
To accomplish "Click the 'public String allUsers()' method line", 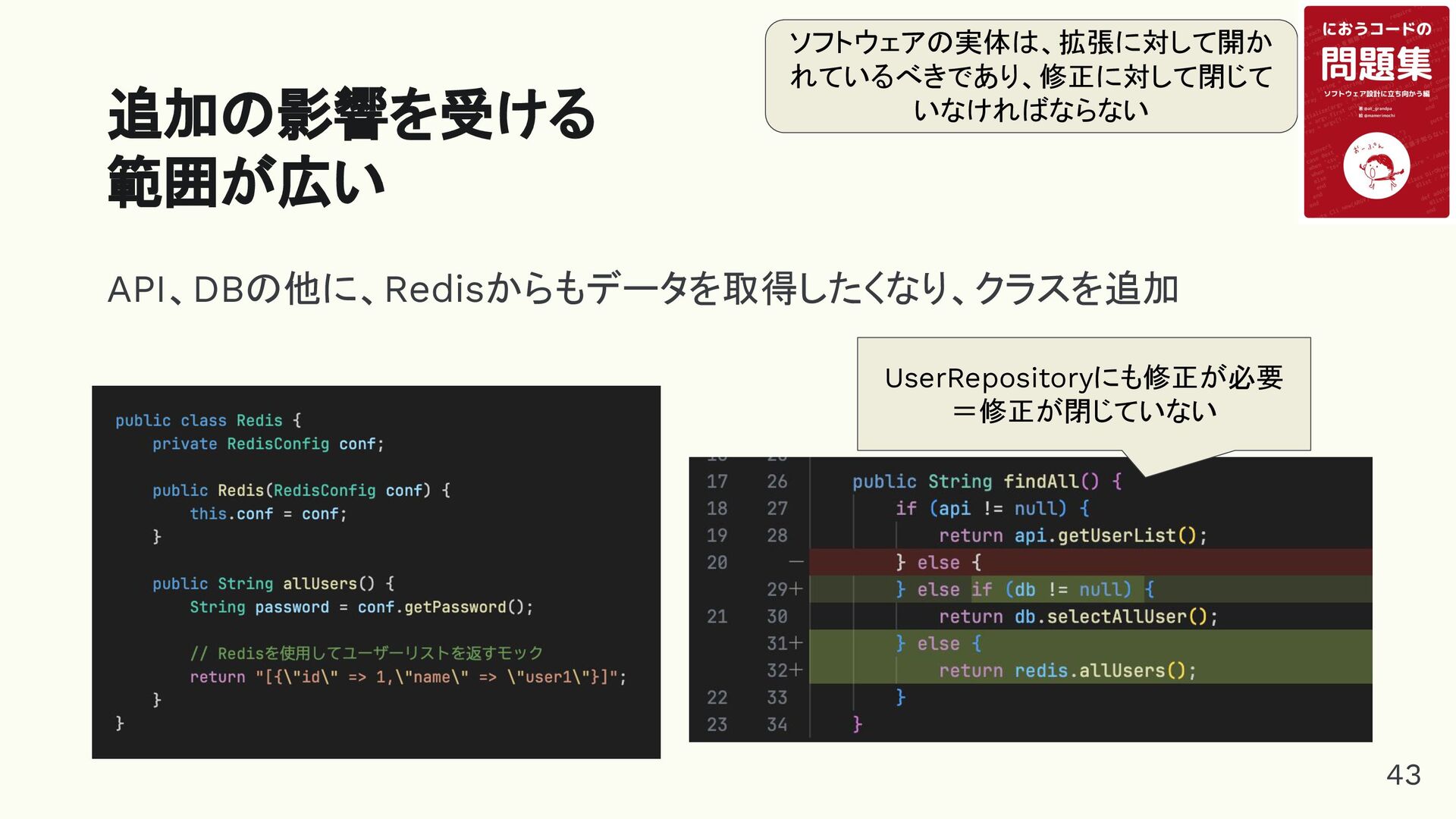I will coord(273,584).
